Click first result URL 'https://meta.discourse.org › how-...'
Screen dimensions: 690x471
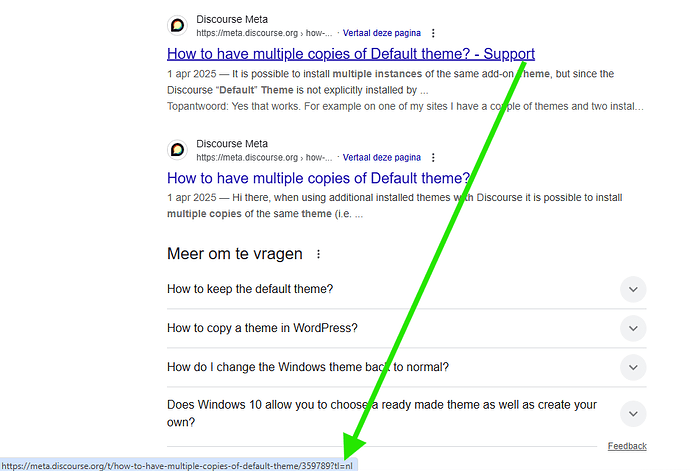[x=264, y=33]
